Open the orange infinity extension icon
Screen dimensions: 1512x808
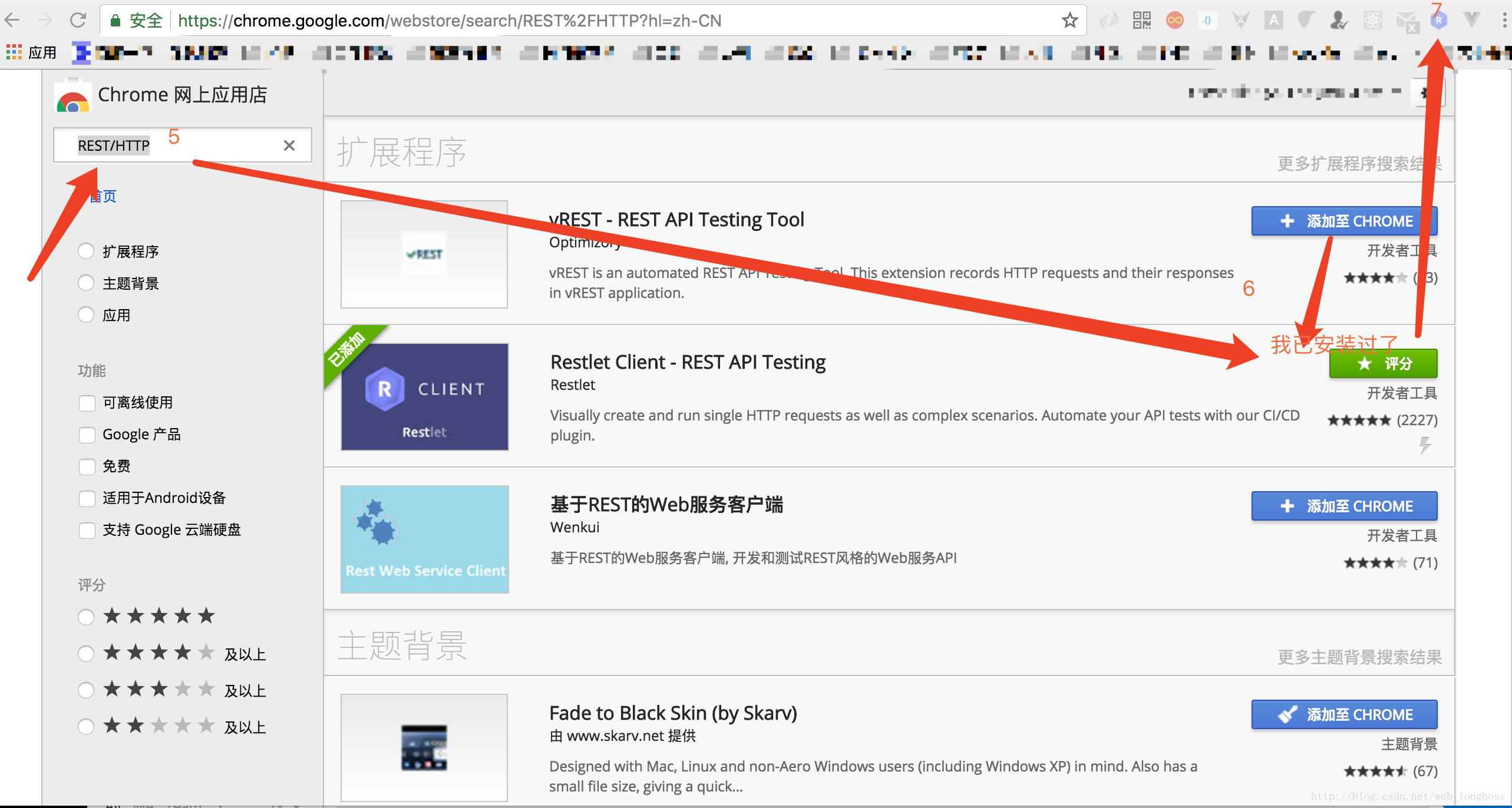point(1174,21)
